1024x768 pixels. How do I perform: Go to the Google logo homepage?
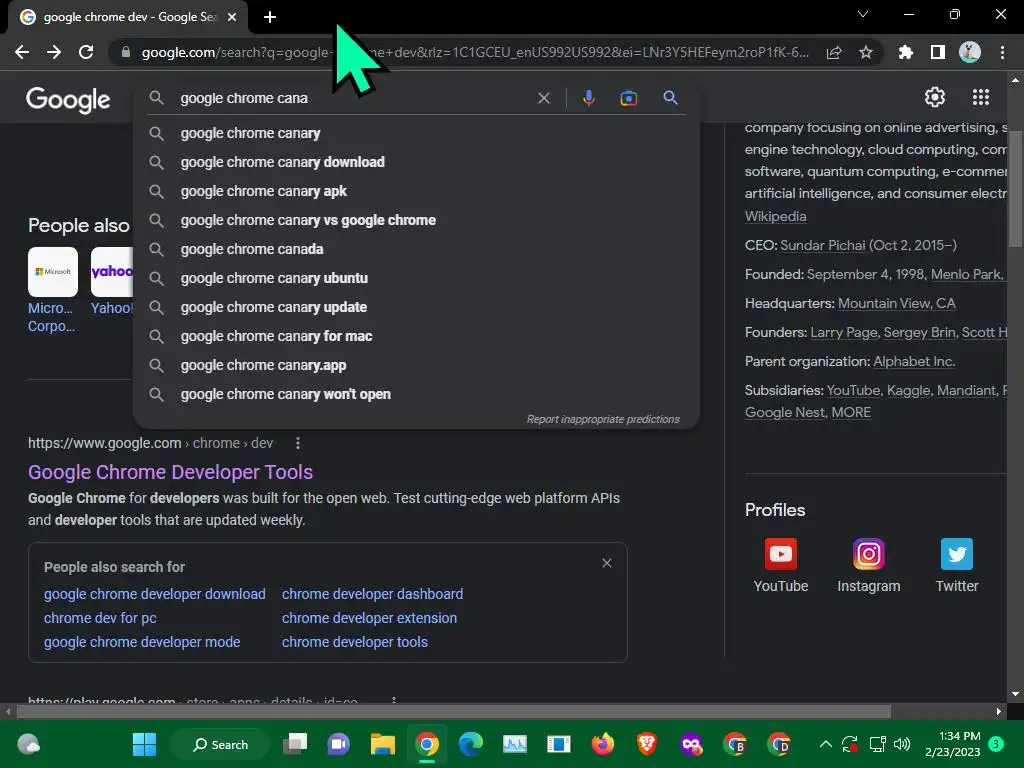(x=68, y=100)
